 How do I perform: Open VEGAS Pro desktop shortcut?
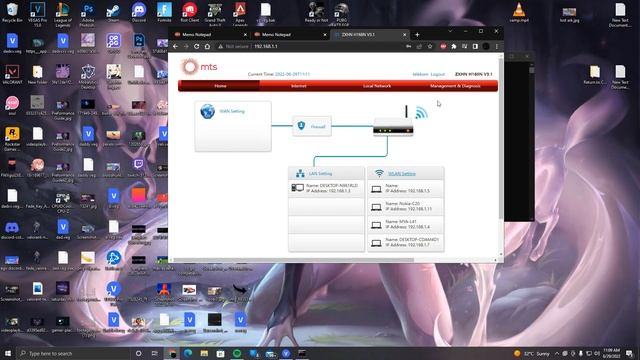click(37, 13)
